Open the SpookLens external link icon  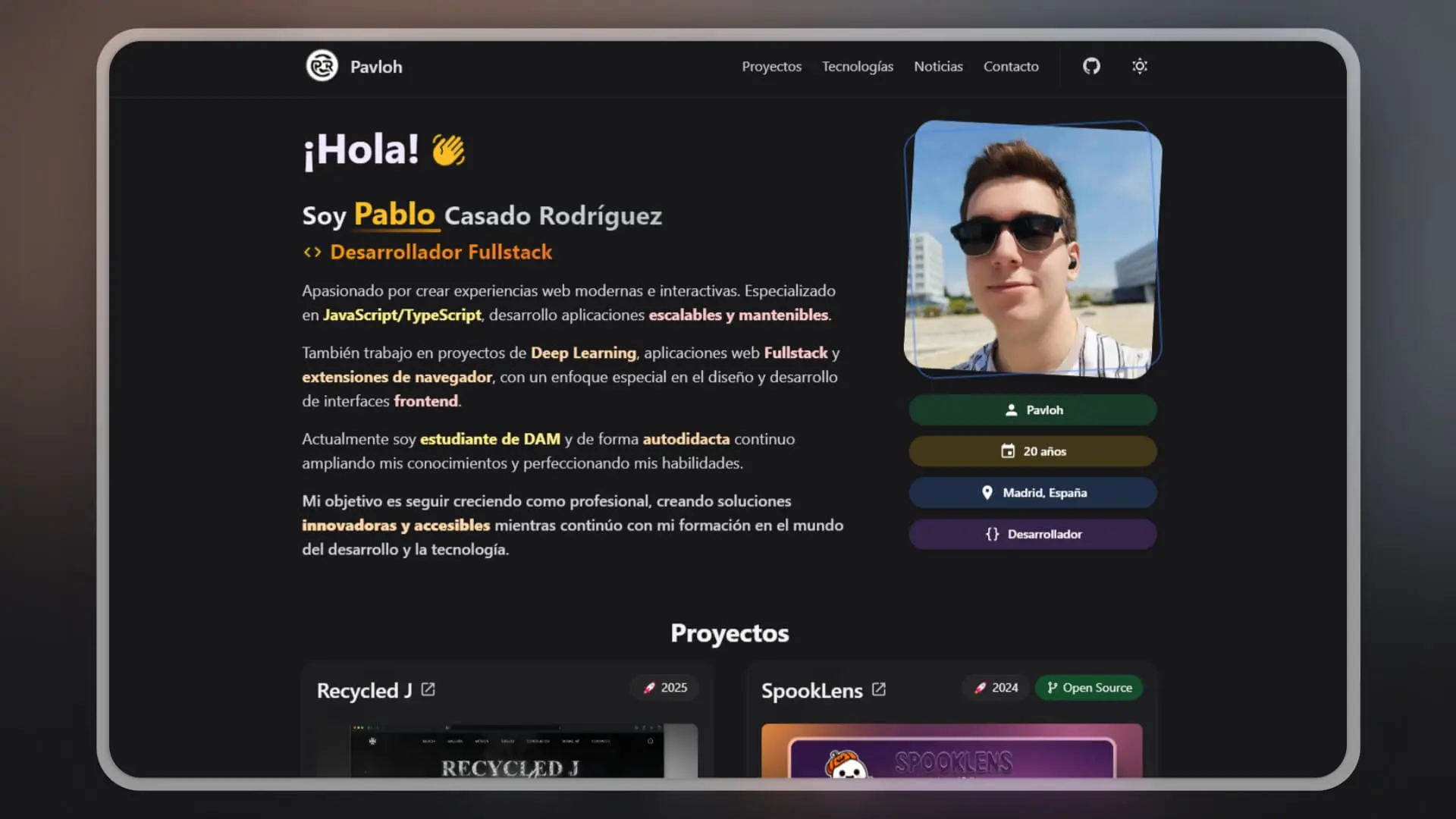click(879, 689)
